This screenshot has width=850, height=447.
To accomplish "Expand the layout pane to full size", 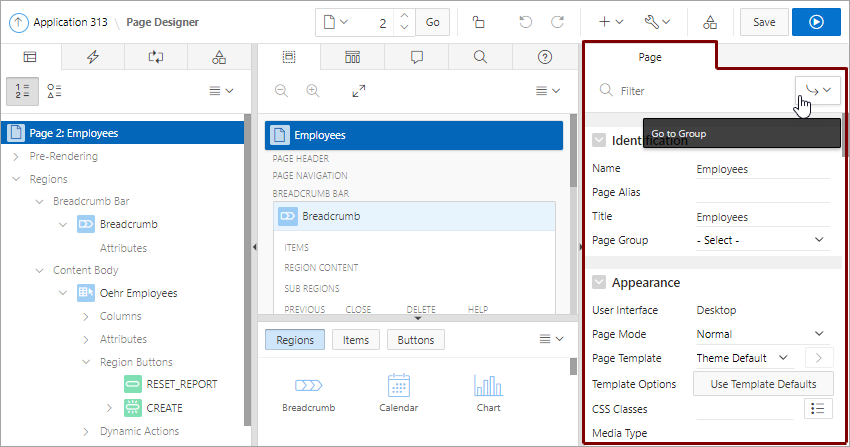I will coord(358,91).
